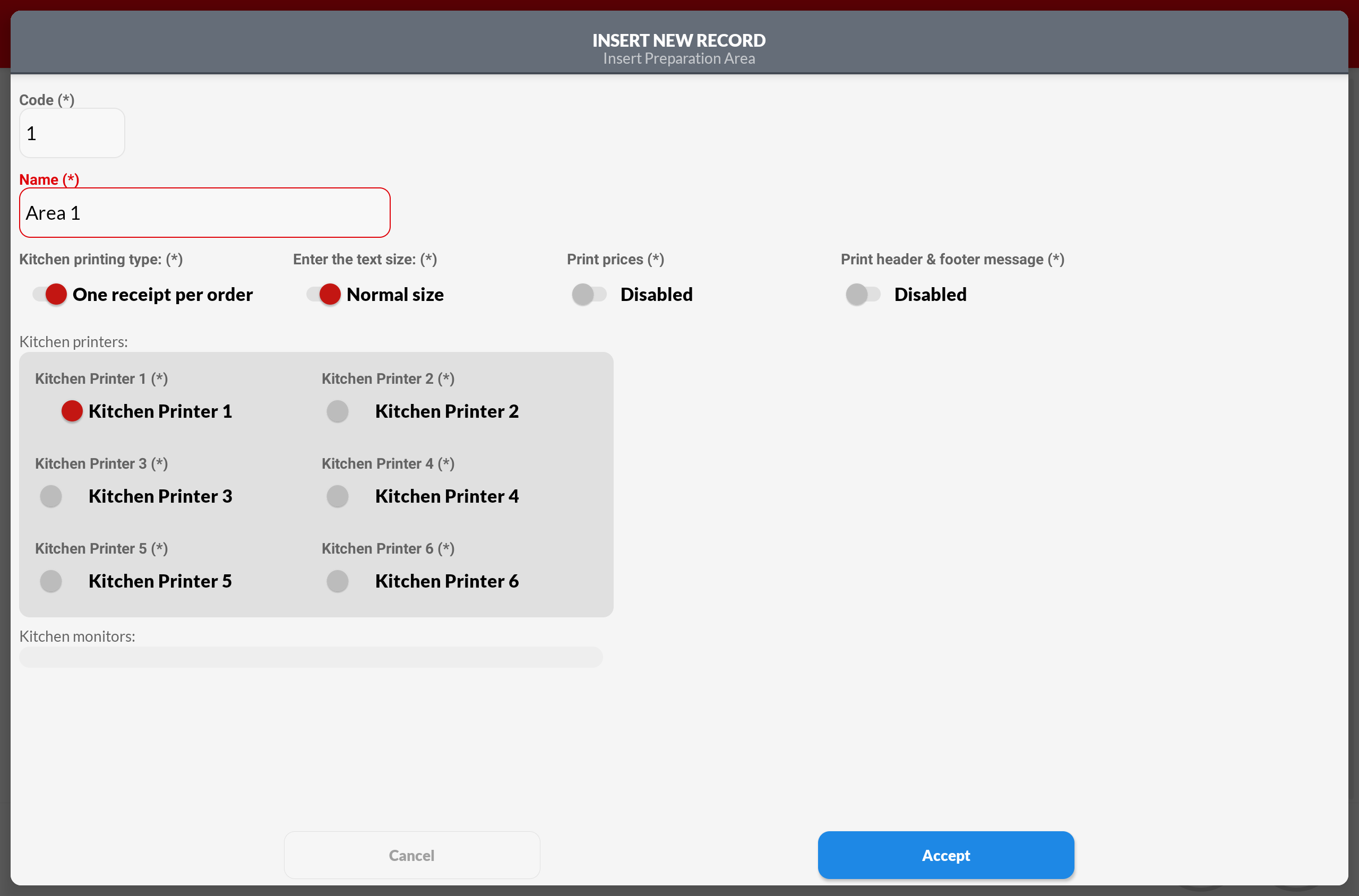Click the Name field containing Area 1
The image size is (1359, 896).
[x=204, y=212]
